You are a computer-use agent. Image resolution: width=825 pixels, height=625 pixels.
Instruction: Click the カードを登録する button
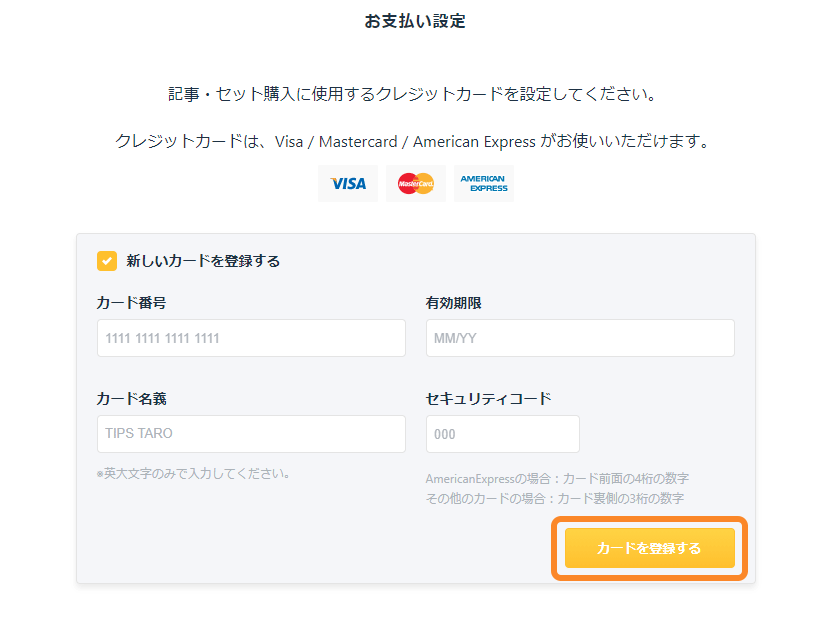[x=650, y=548]
